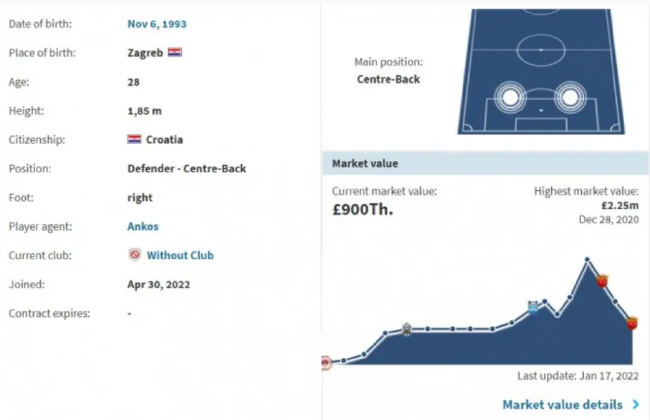Open the Nov 6, 1993 birth date link

[x=157, y=24]
